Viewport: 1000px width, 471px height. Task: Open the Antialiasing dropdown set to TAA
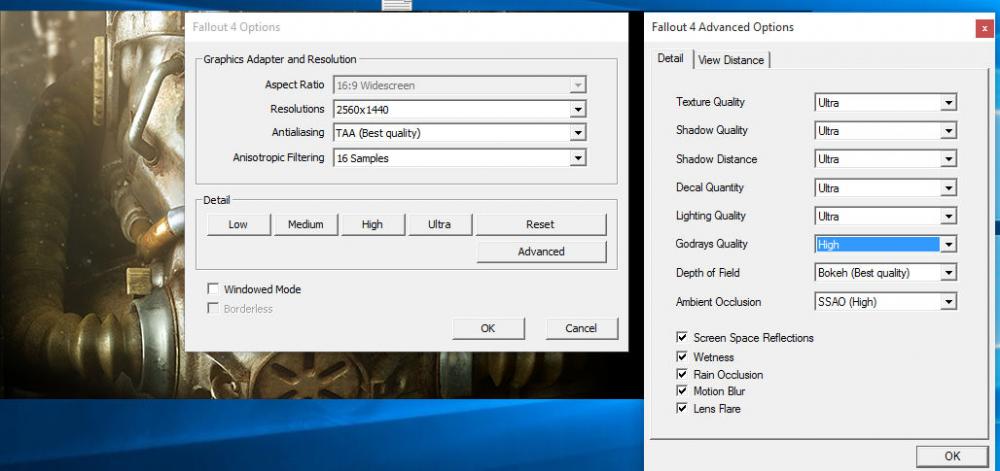coord(459,133)
